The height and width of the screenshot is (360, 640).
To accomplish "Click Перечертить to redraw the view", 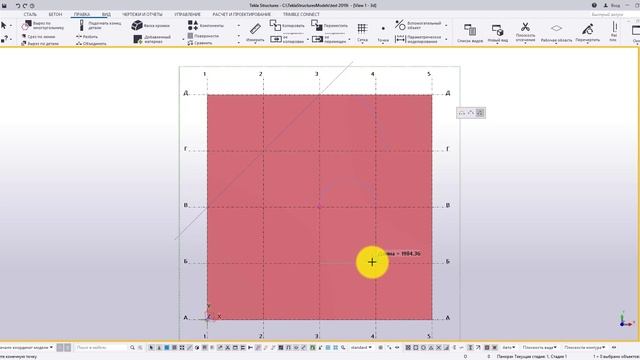I will 588,33.
